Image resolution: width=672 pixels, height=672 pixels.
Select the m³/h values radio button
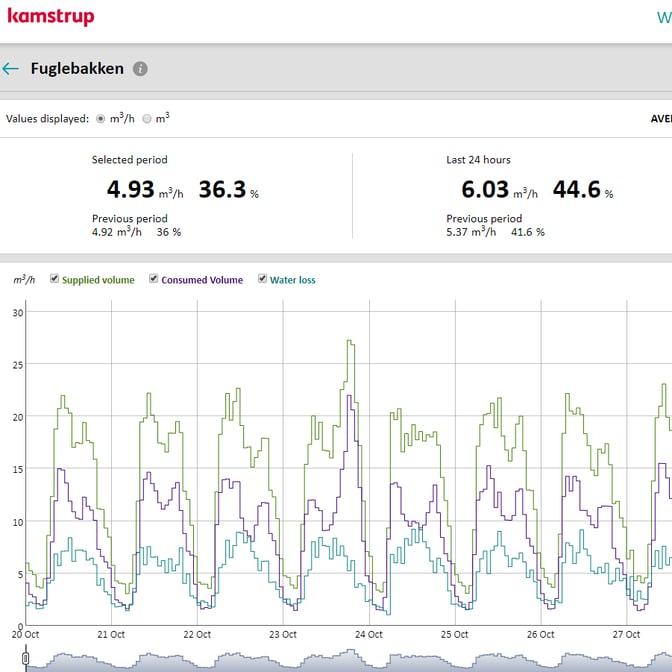click(101, 118)
